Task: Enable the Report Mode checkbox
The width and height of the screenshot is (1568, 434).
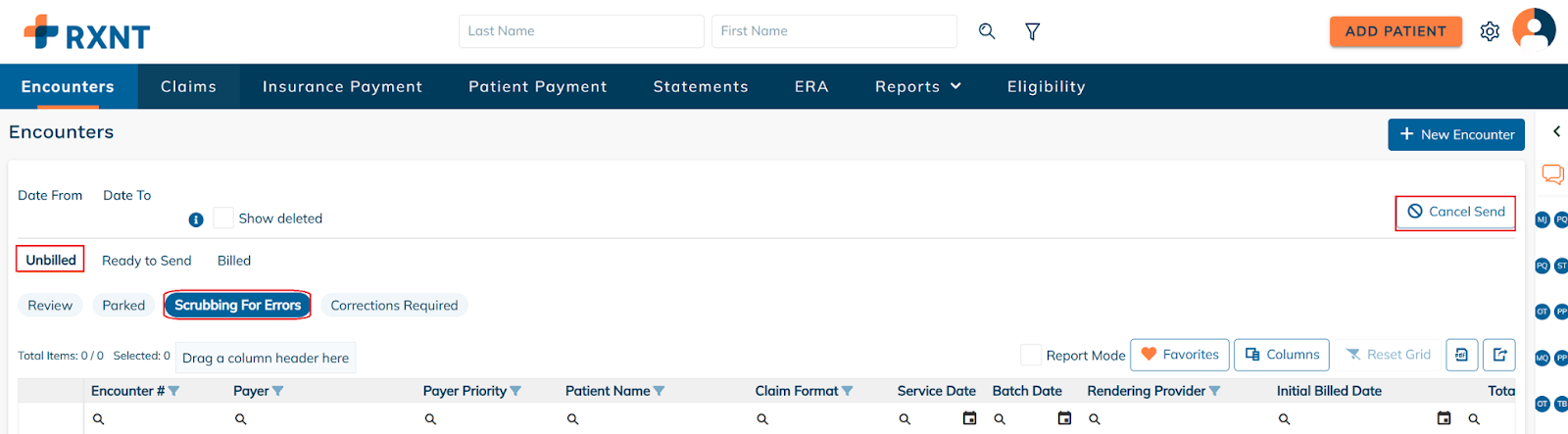Action: (1031, 355)
